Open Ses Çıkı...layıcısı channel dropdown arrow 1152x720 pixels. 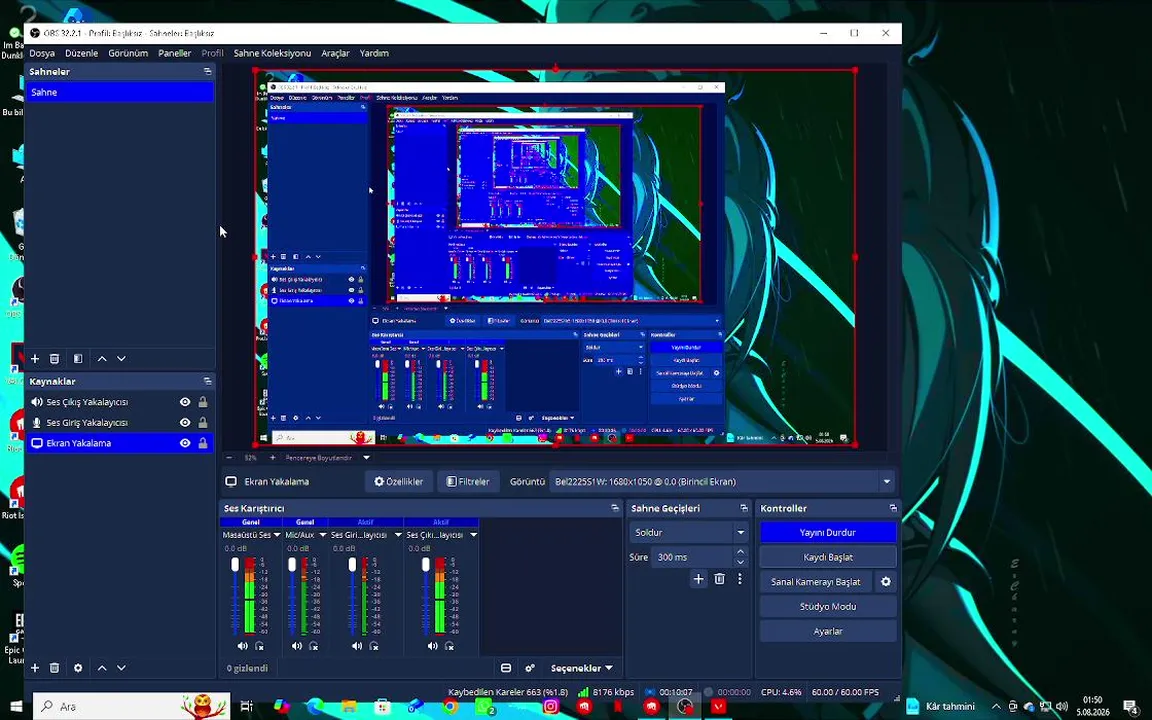tap(473, 535)
